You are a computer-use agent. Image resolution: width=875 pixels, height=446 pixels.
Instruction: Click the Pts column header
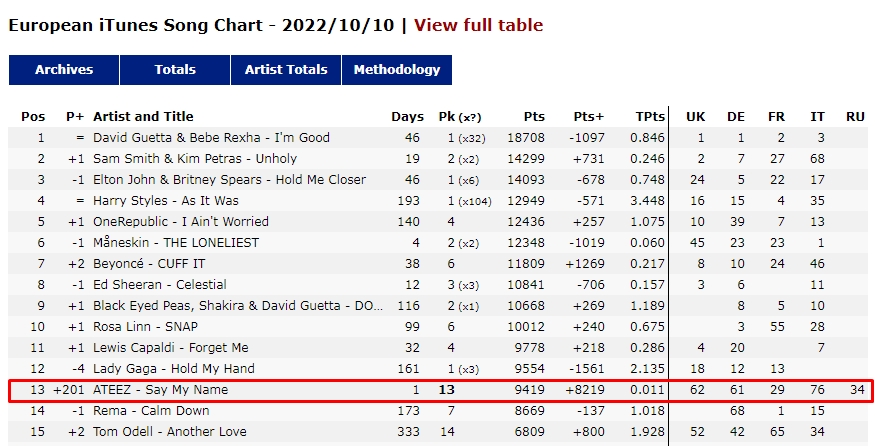(534, 117)
